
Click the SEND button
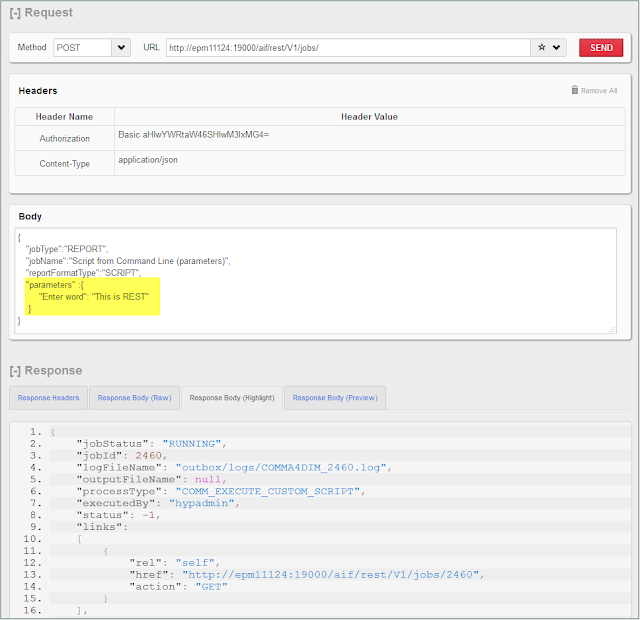601,48
